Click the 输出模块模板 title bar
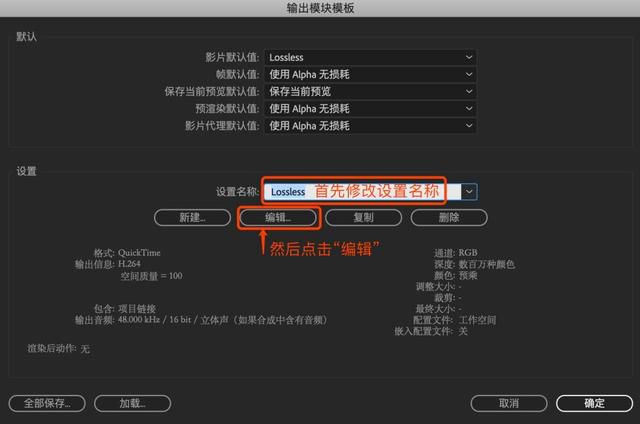The height and width of the screenshot is (424, 640). 320,8
